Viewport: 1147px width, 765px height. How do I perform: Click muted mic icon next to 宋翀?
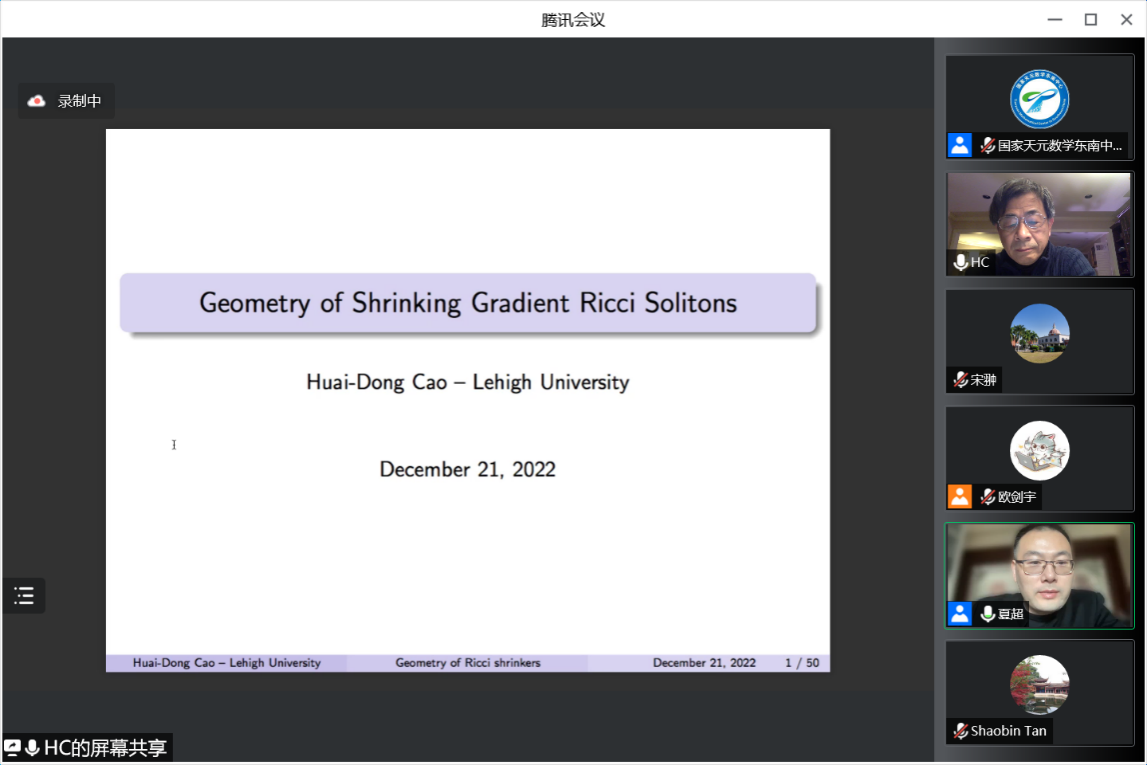point(960,380)
